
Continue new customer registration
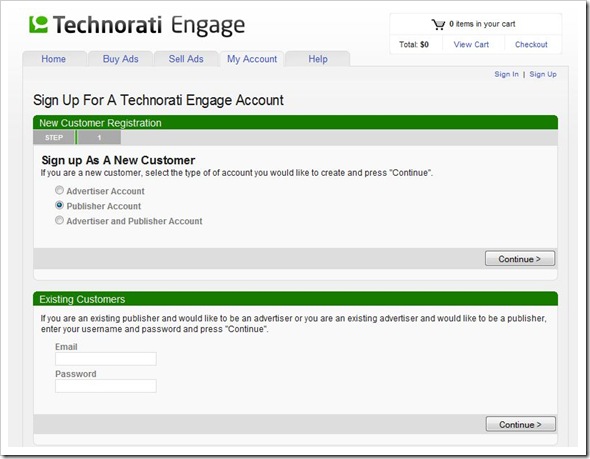tap(520, 259)
